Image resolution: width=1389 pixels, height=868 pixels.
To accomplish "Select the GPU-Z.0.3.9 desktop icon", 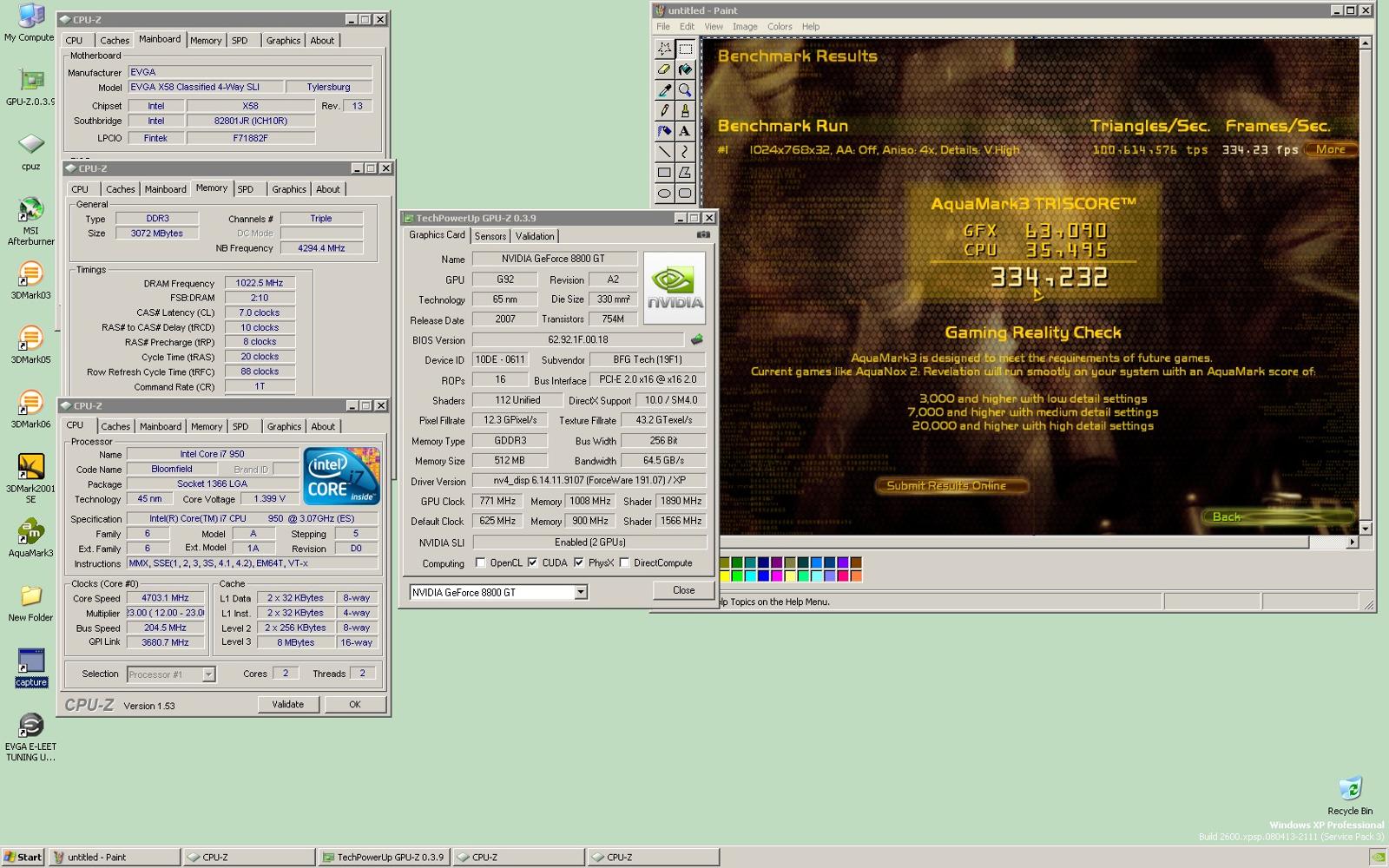I will (30, 86).
